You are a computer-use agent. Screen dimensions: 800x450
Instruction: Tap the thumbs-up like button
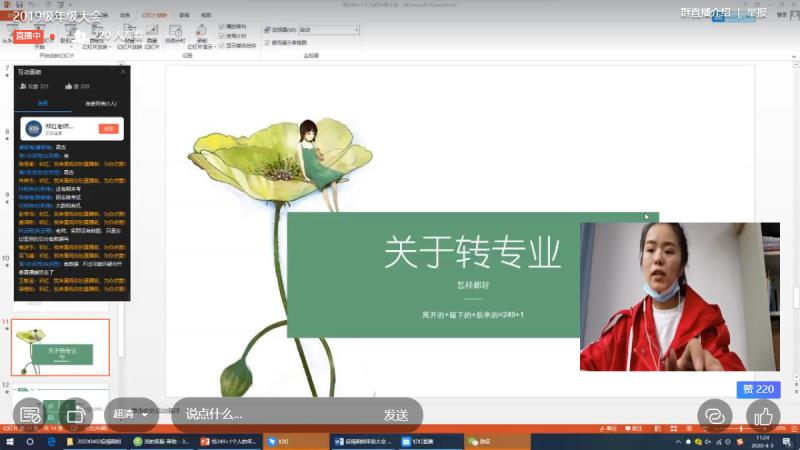[x=763, y=416]
